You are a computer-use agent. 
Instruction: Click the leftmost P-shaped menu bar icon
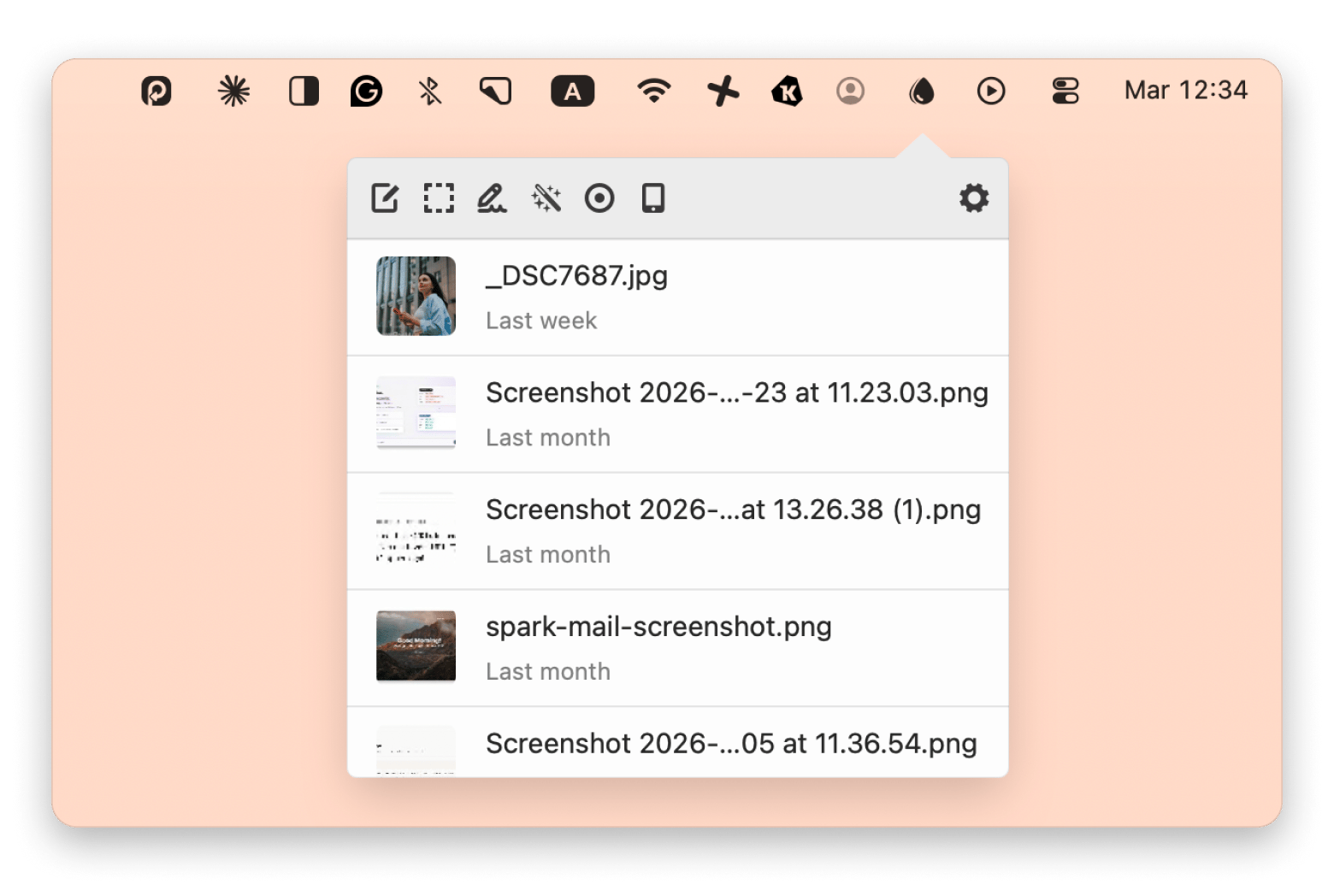156,91
